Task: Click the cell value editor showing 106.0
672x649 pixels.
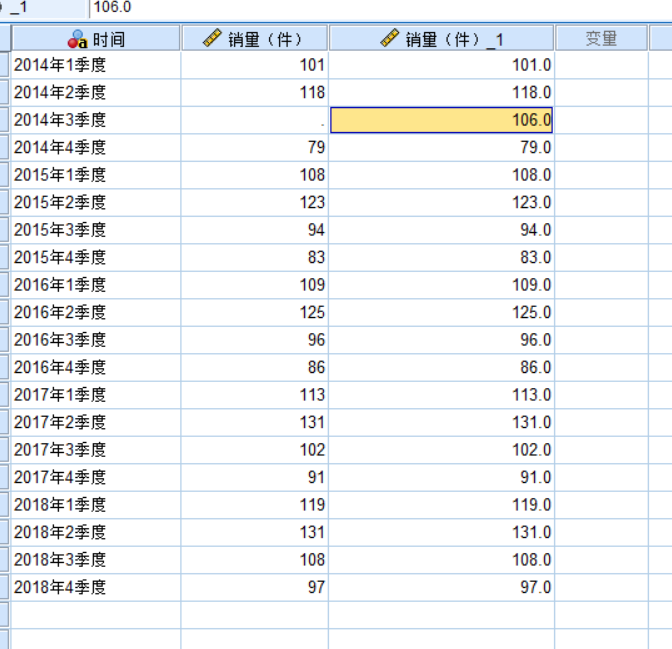Action: [x=381, y=8]
